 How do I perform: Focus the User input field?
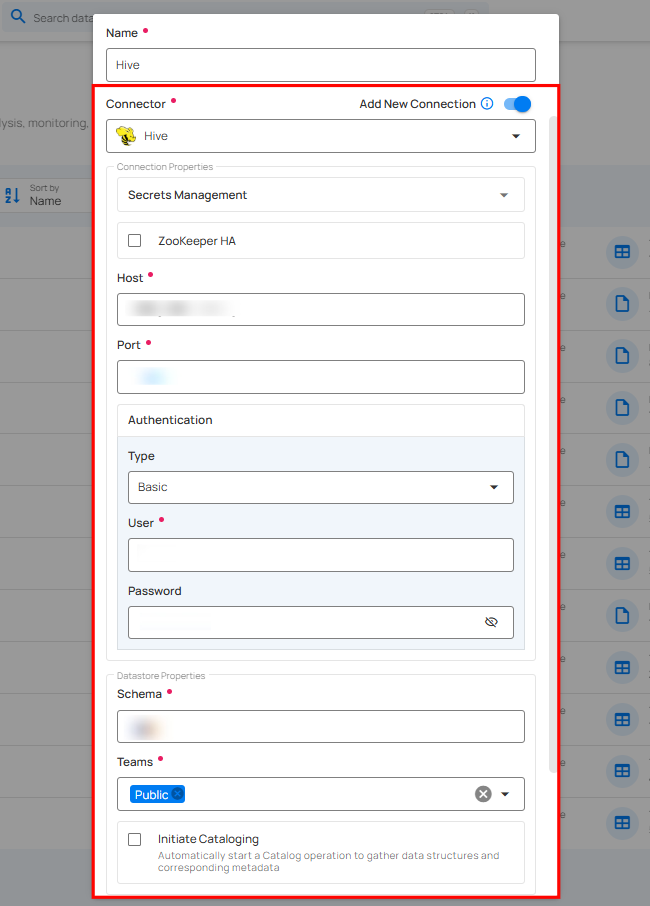click(x=320, y=555)
